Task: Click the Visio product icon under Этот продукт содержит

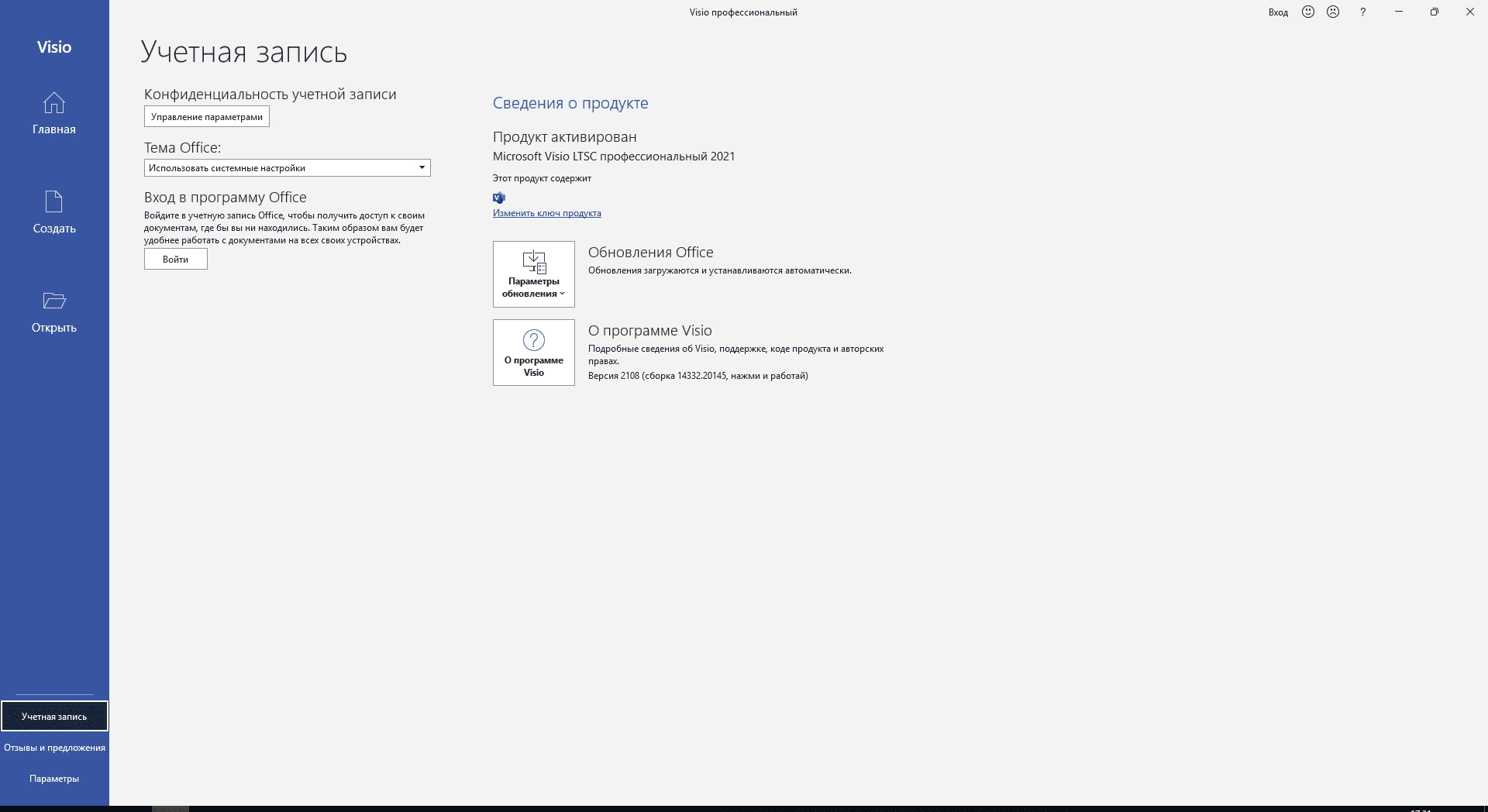Action: point(499,198)
